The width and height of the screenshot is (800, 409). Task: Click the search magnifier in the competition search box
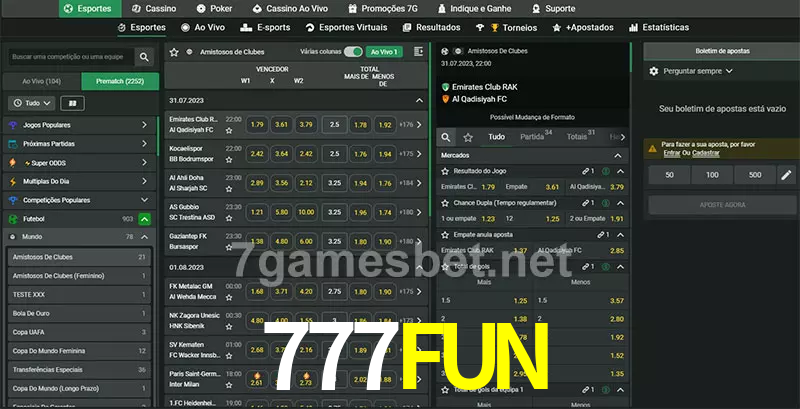click(x=144, y=57)
